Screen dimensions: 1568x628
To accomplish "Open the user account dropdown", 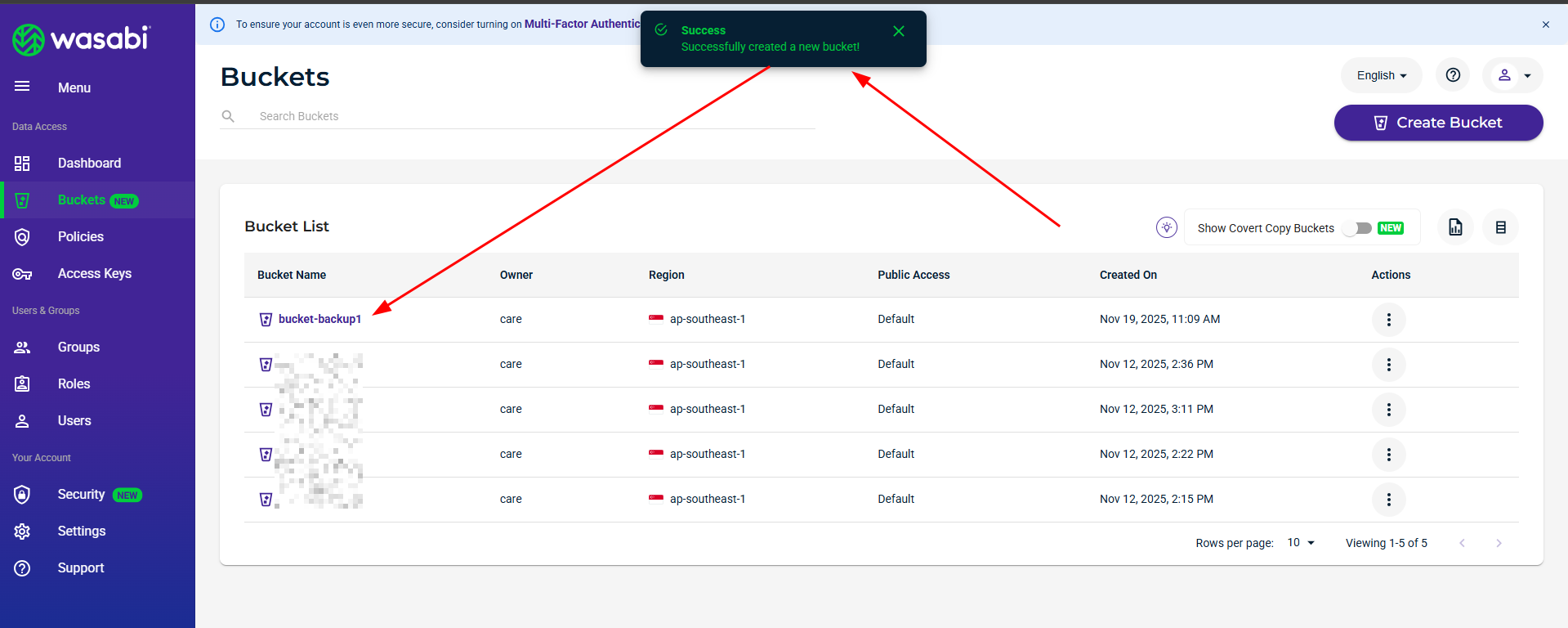I will point(1512,75).
